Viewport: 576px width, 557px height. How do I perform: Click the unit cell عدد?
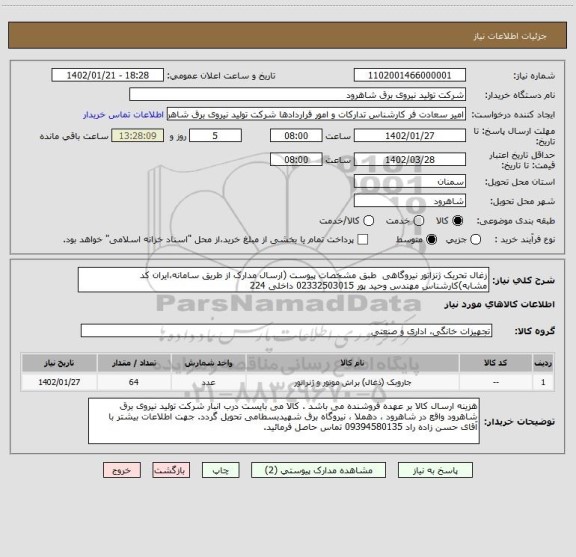[208, 382]
